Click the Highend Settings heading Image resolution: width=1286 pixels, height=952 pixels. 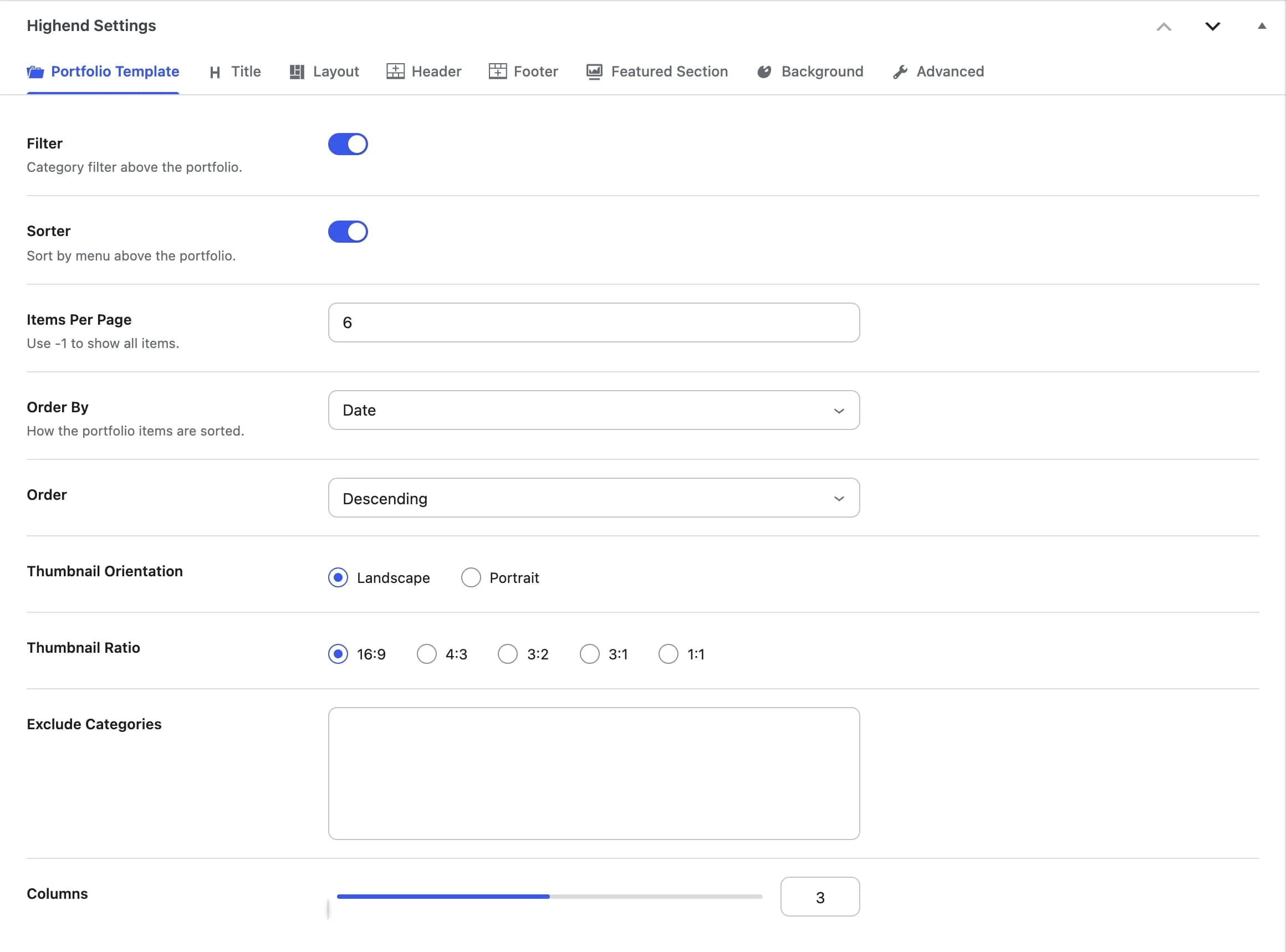91,26
